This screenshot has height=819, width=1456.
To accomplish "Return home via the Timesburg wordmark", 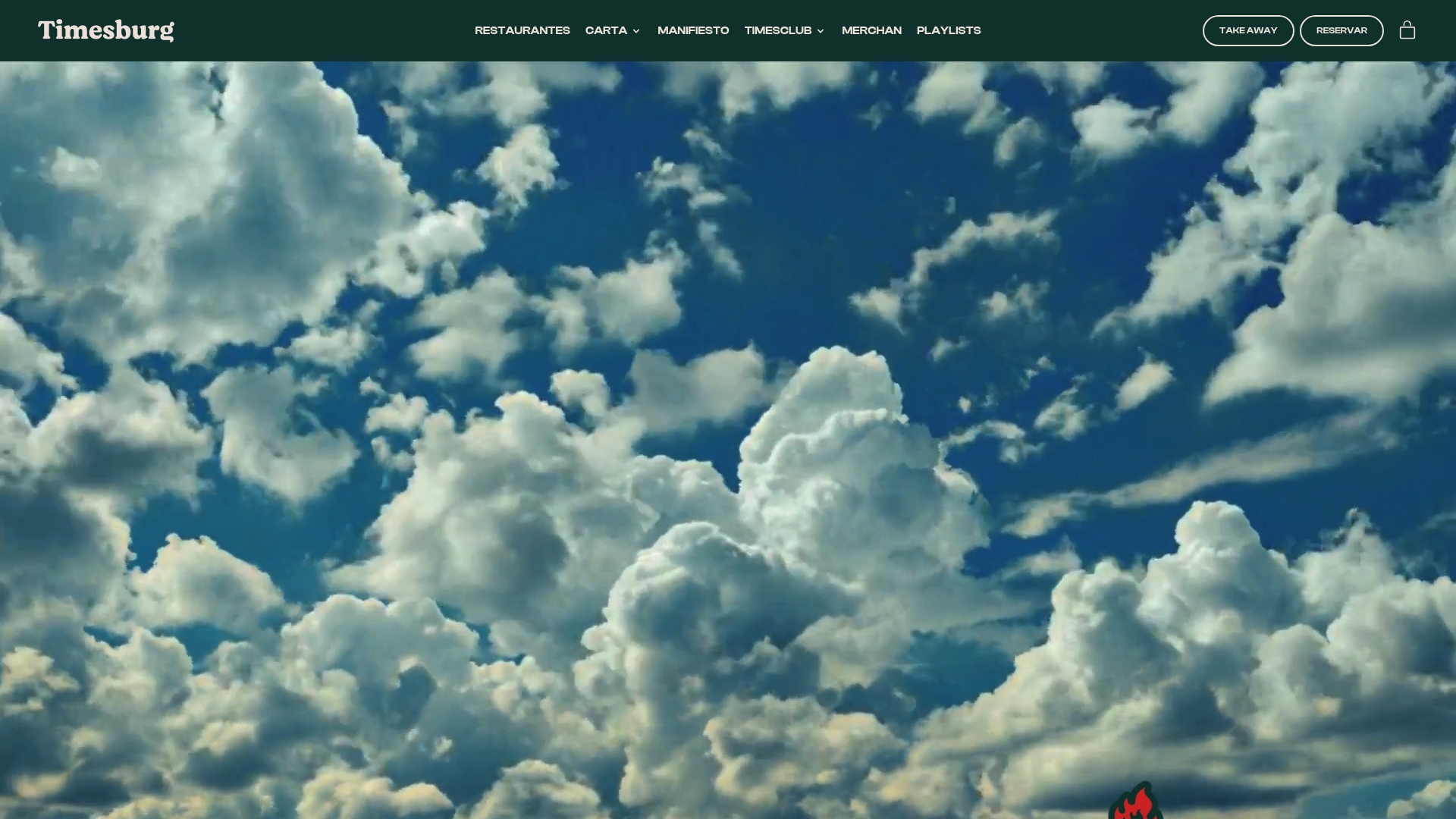I will pyautogui.click(x=105, y=30).
